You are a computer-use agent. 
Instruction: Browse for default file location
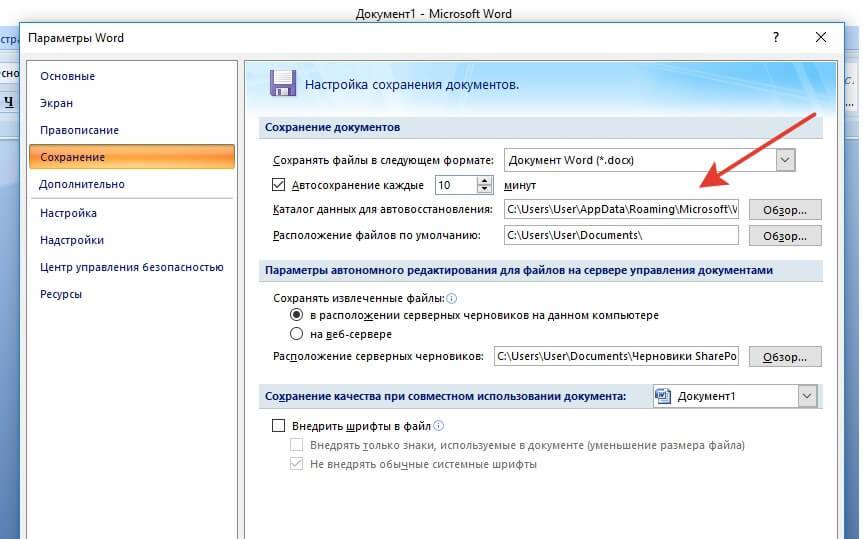(x=785, y=236)
